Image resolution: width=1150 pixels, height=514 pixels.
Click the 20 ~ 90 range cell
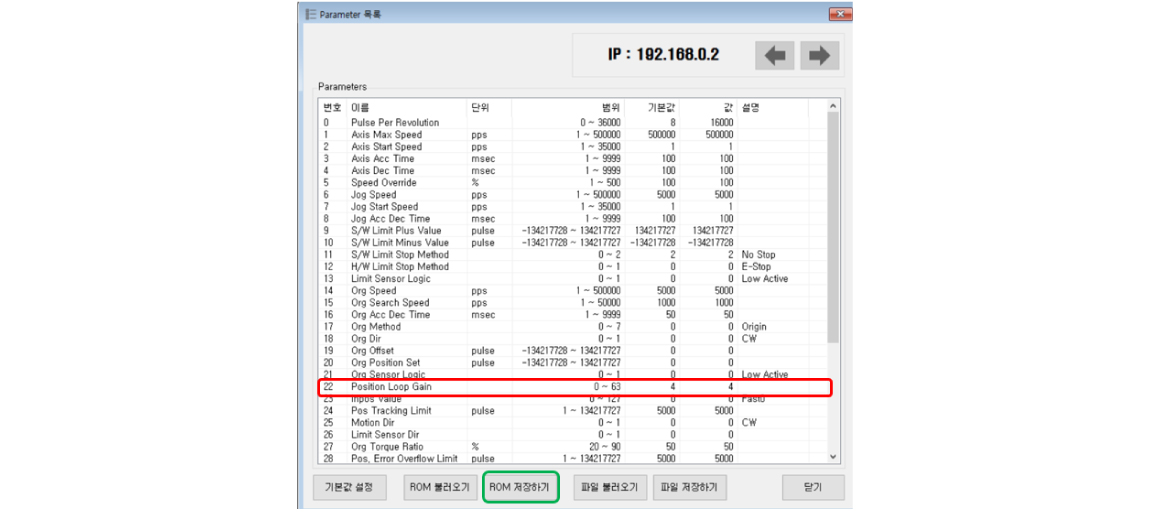606,447
